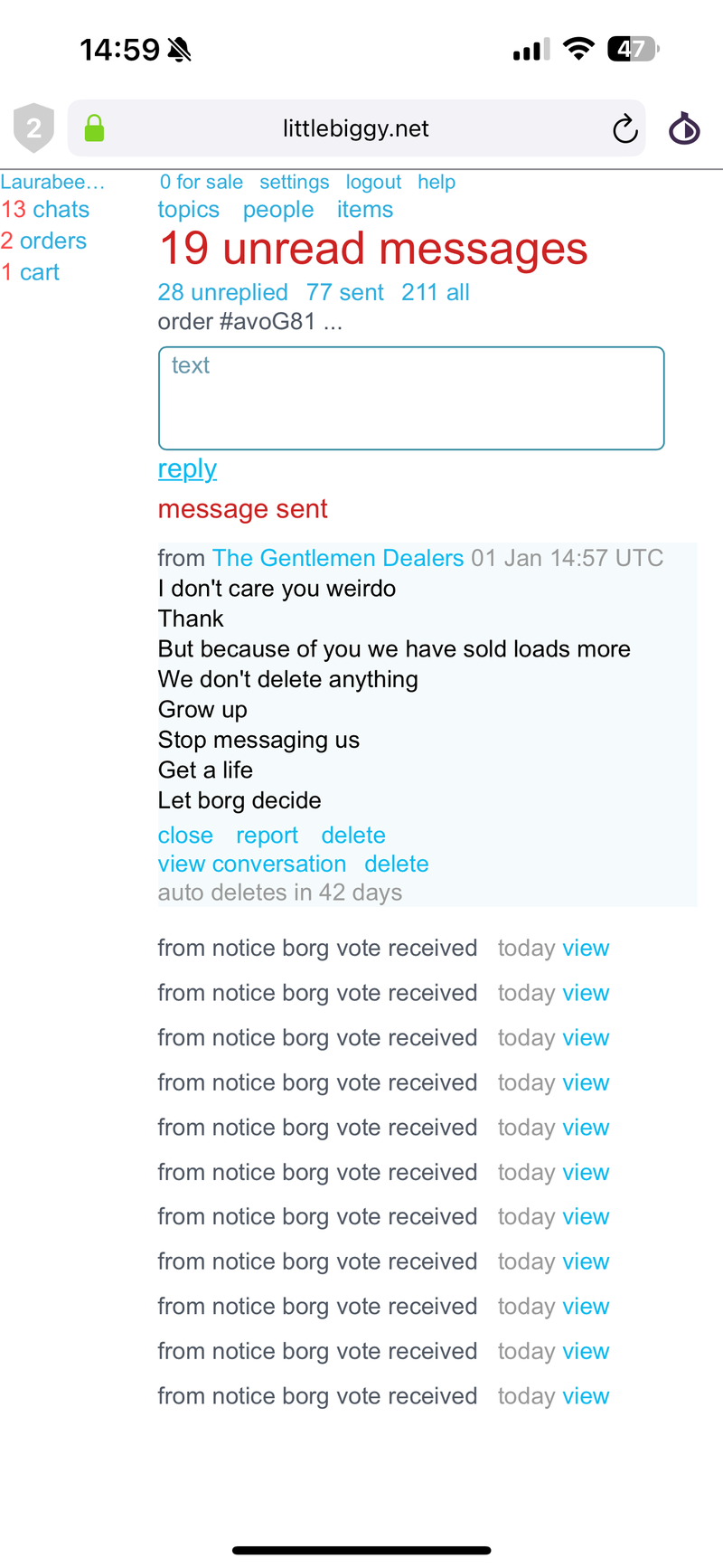The image size is (723, 1568).
Task: Go to the 1 cart link
Action: (30, 272)
